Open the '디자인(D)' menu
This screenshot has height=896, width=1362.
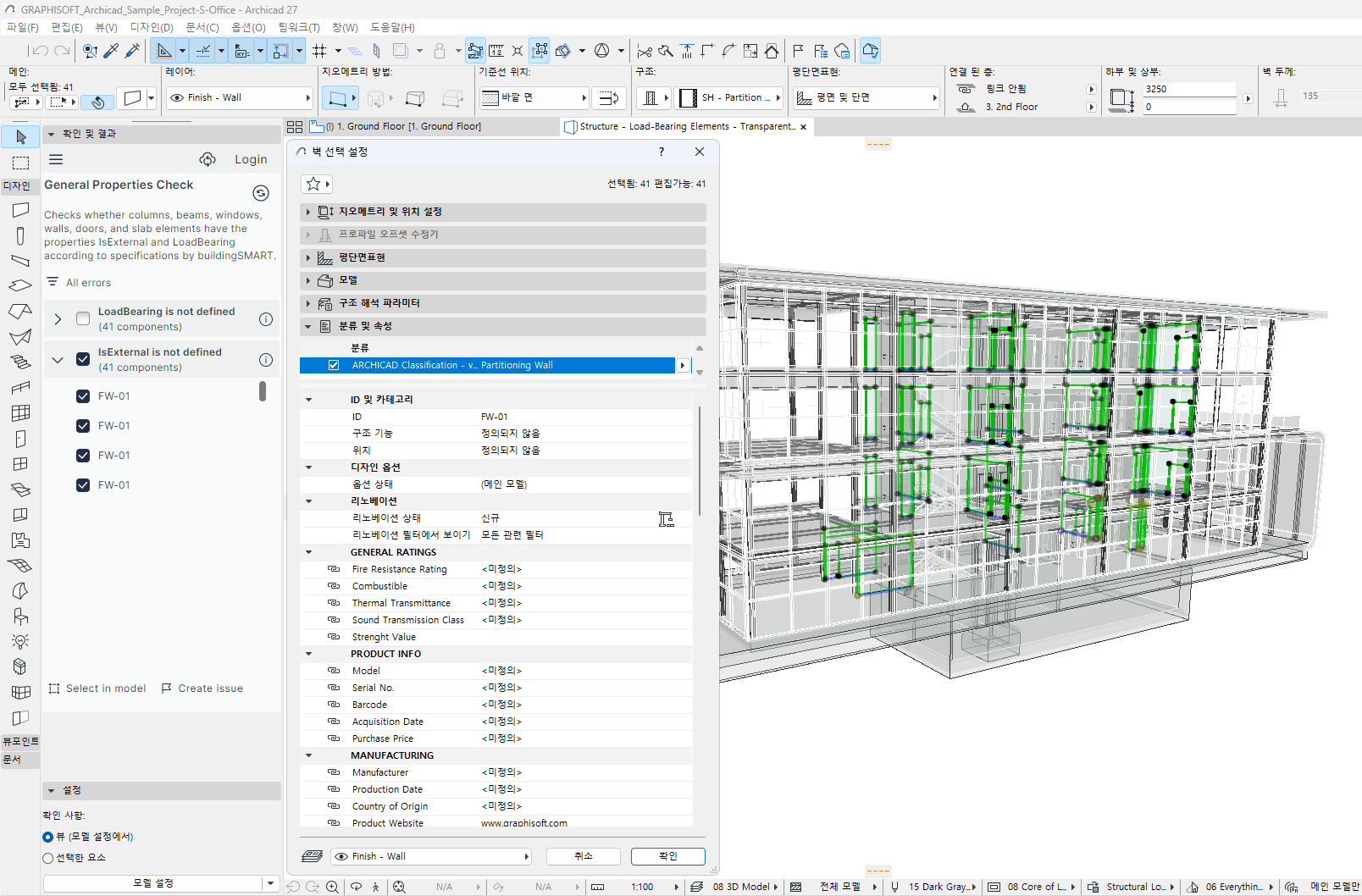pyautogui.click(x=151, y=27)
